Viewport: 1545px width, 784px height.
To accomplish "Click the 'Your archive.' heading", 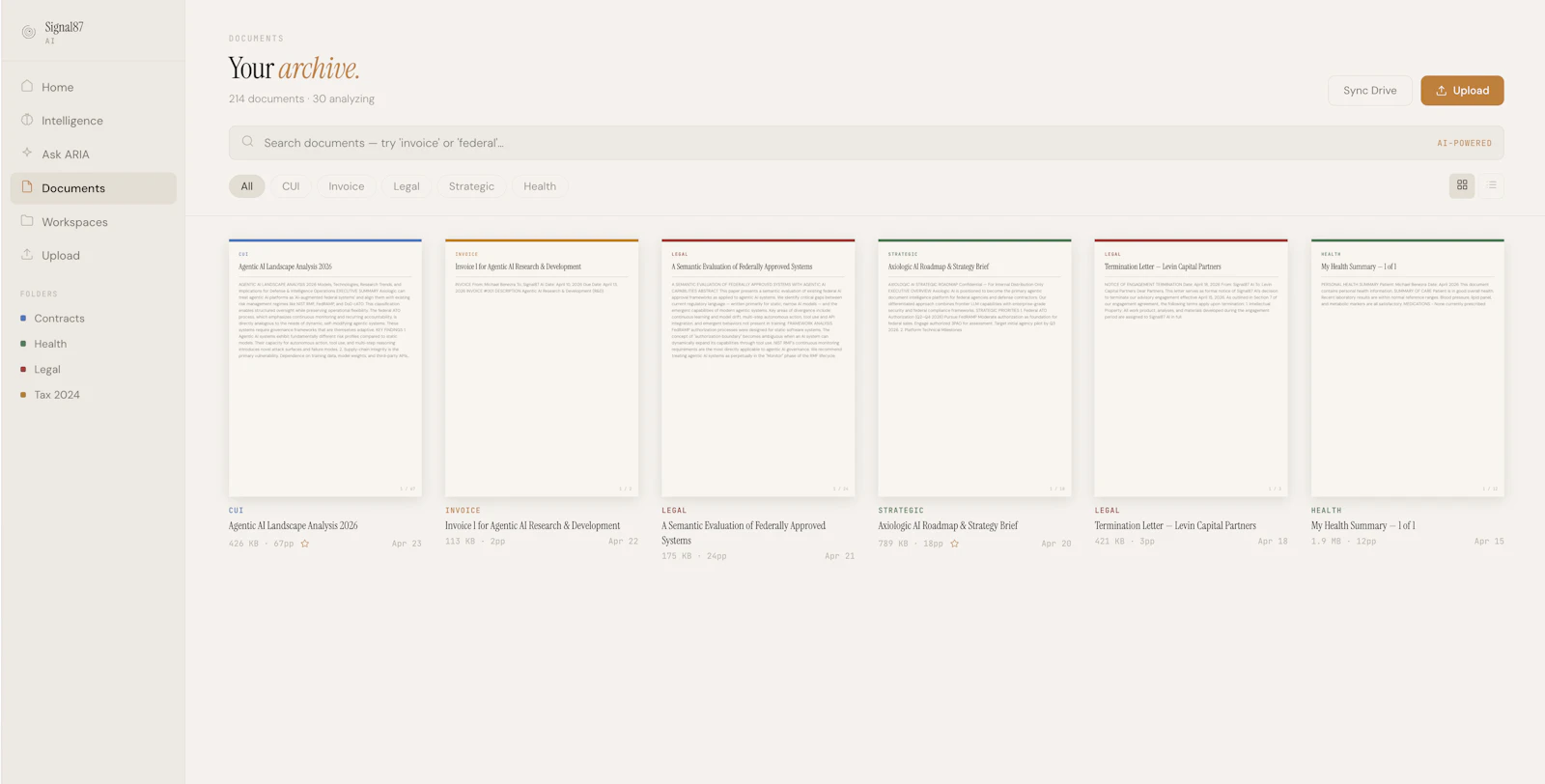I will click(x=294, y=69).
